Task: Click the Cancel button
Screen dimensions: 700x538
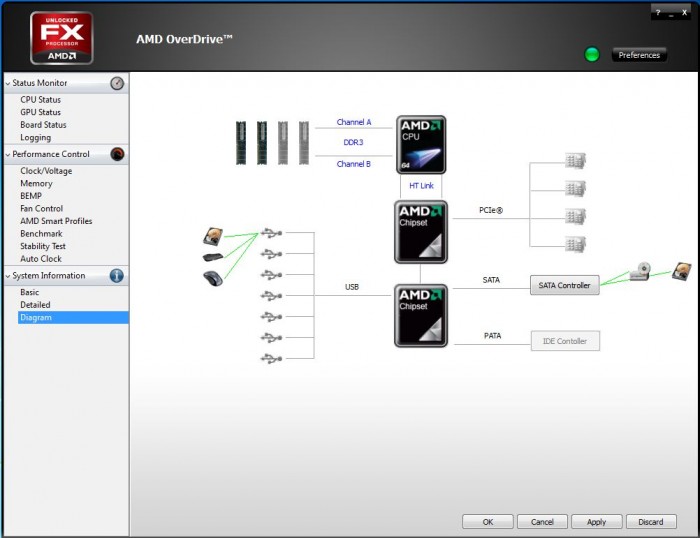Action: [x=542, y=521]
